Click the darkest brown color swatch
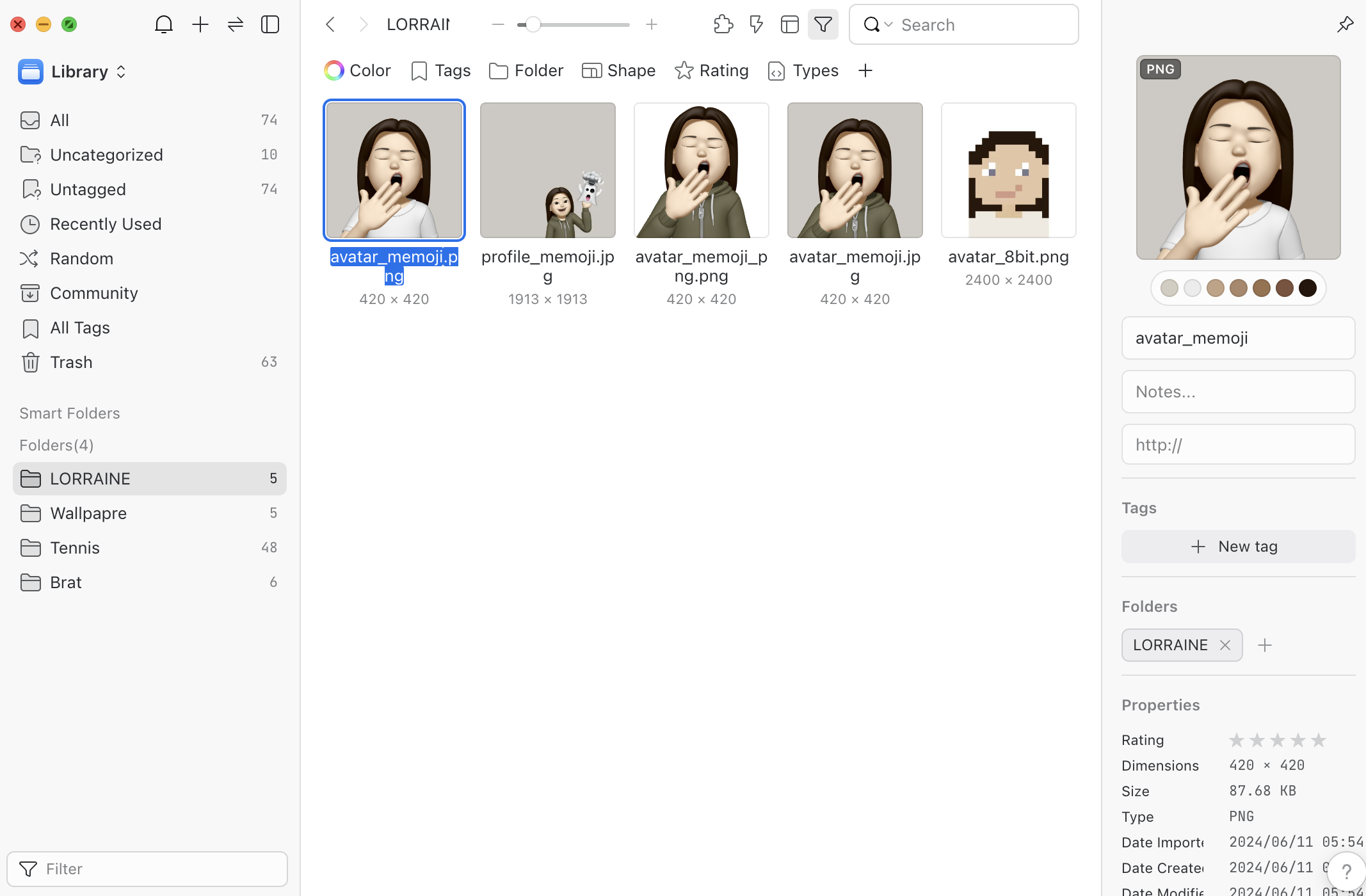 click(x=1308, y=288)
